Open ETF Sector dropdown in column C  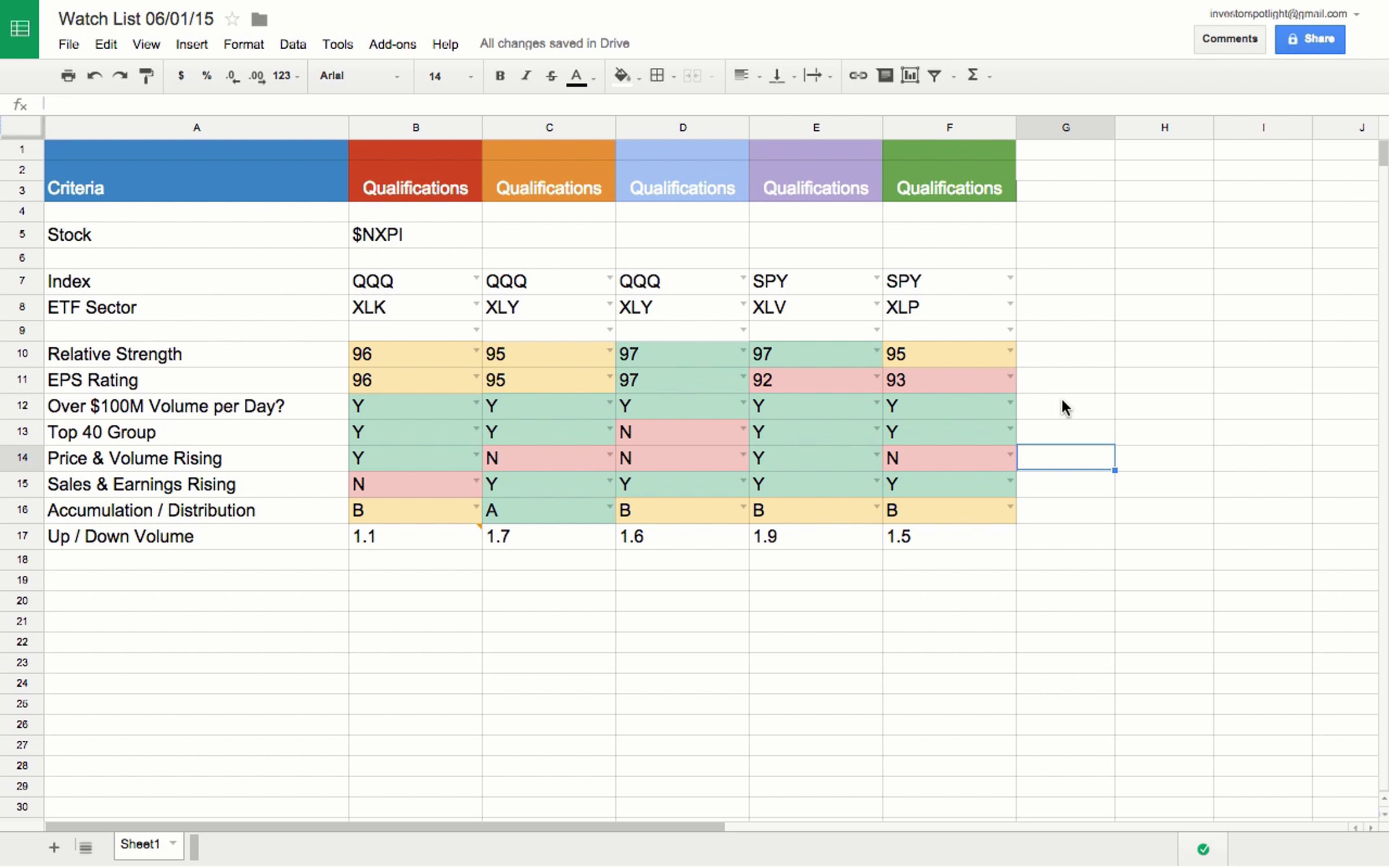pos(609,304)
